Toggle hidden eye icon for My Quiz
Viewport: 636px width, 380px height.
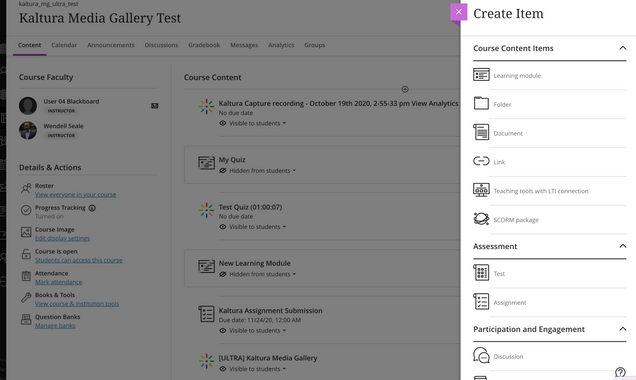click(223, 171)
